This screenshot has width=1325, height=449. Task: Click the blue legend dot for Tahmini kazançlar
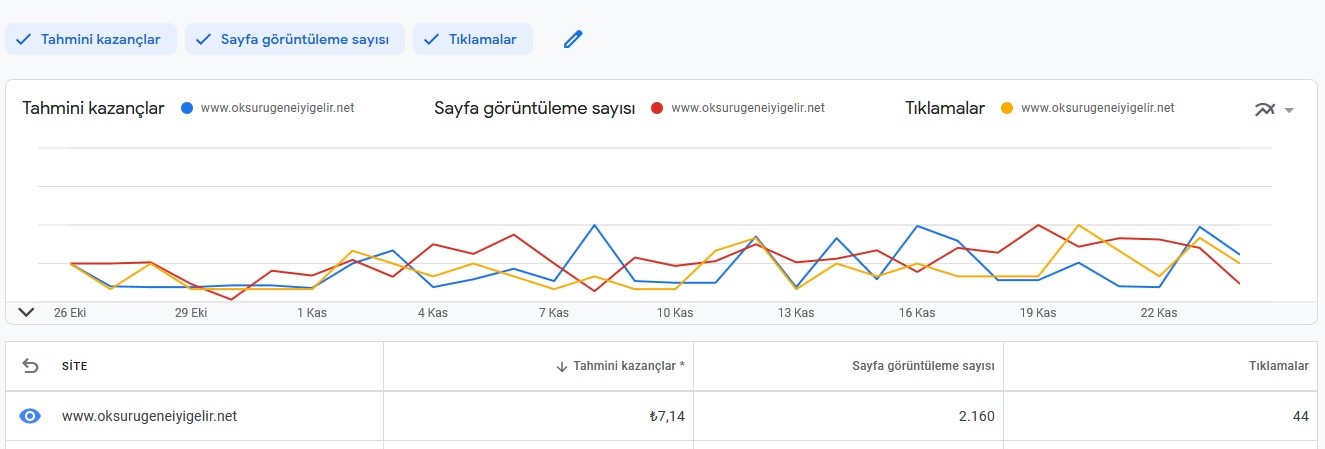coord(186,108)
